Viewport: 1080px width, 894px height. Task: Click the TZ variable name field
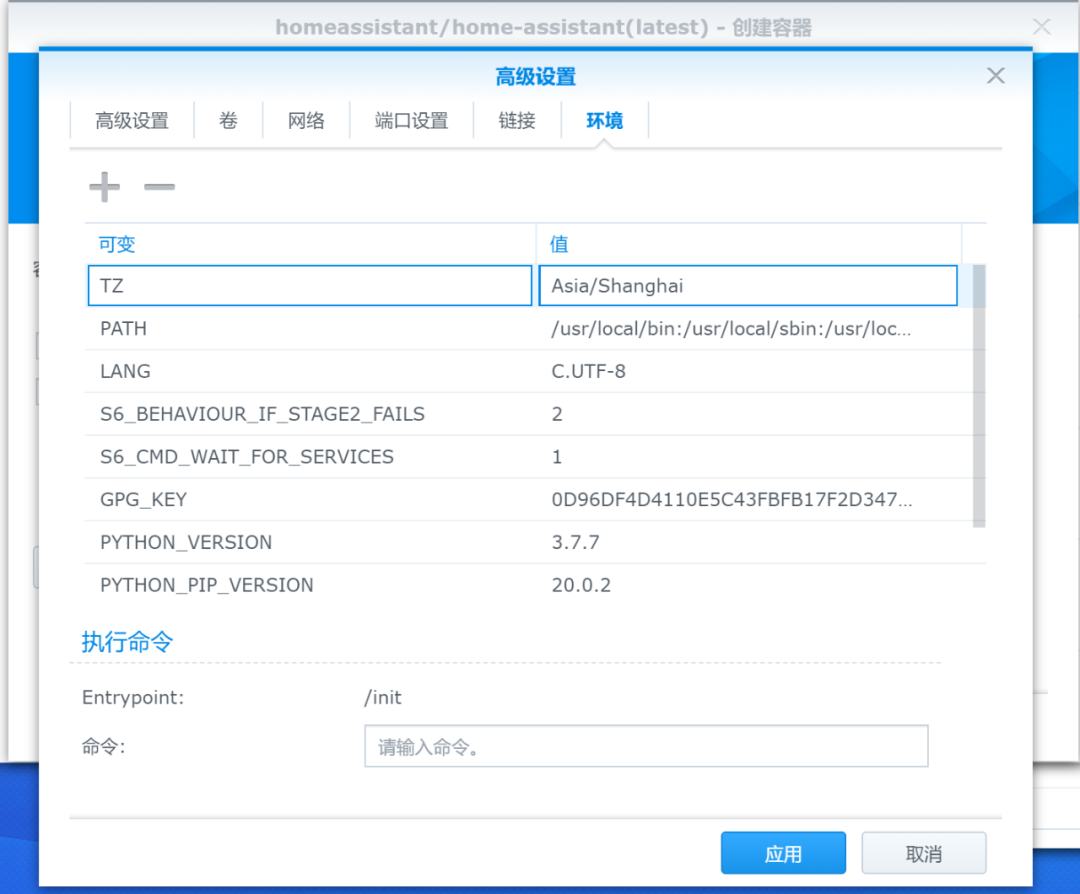click(x=310, y=285)
